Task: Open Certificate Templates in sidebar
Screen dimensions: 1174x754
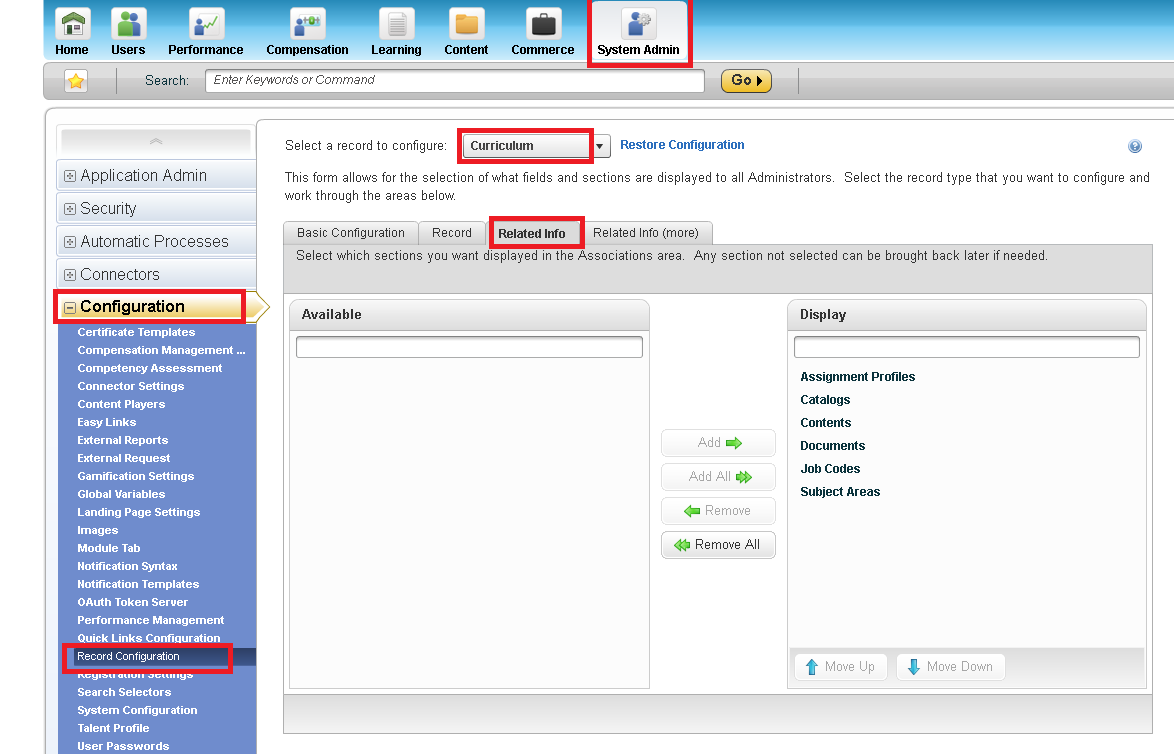Action: pos(136,332)
